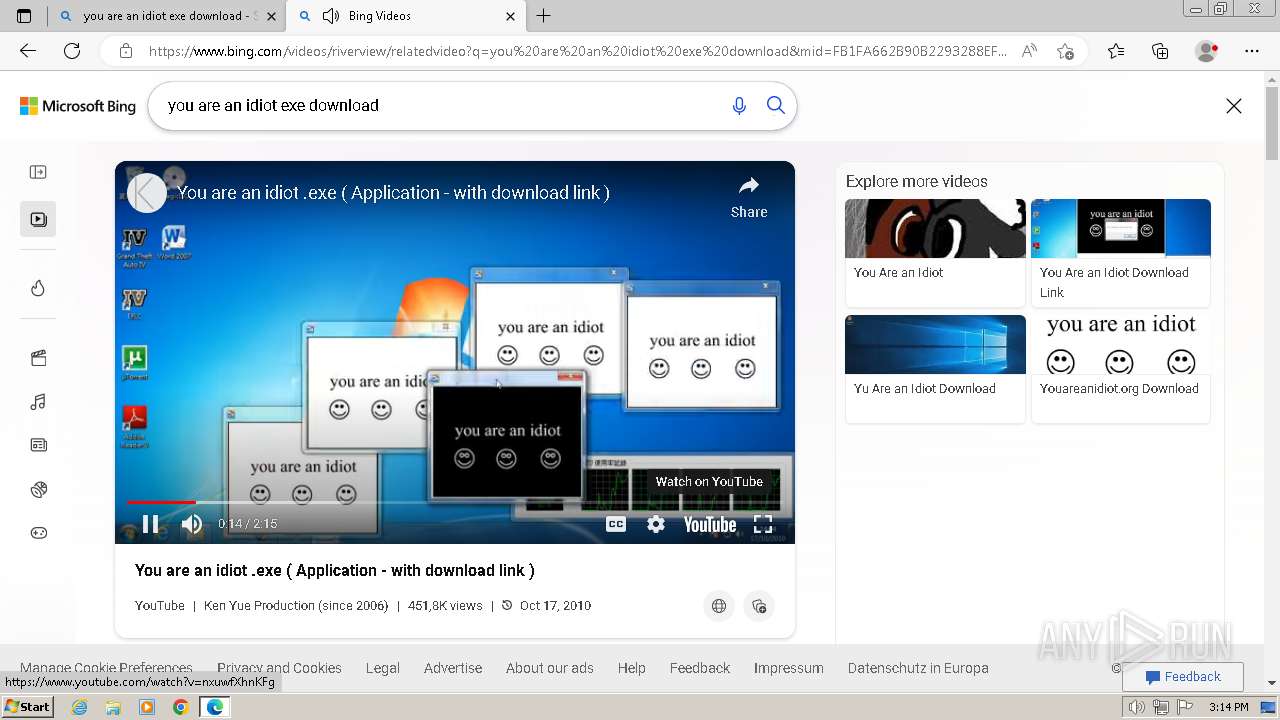
Task: Open the Help footer link
Action: point(631,668)
